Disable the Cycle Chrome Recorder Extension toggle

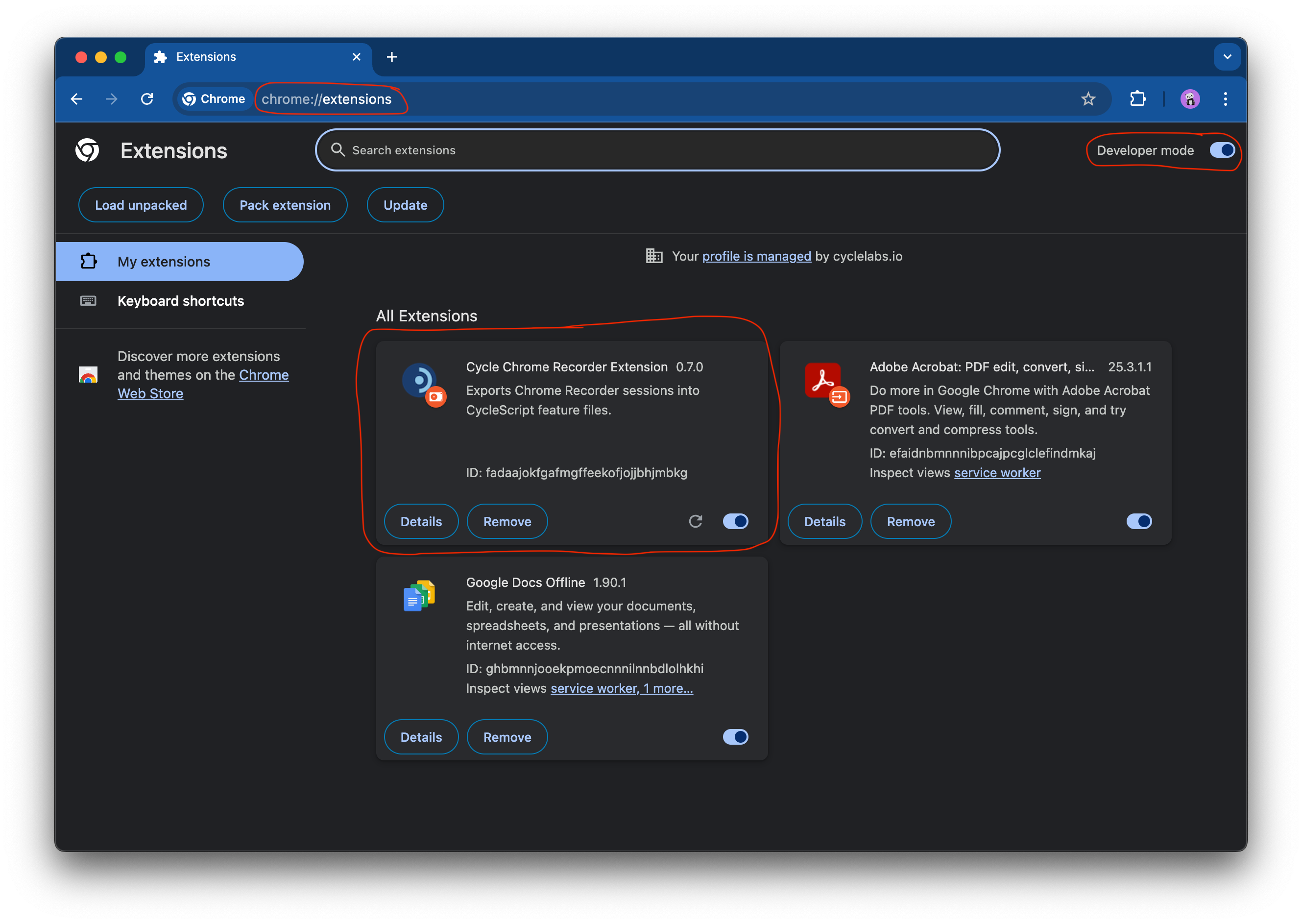pyautogui.click(x=735, y=521)
